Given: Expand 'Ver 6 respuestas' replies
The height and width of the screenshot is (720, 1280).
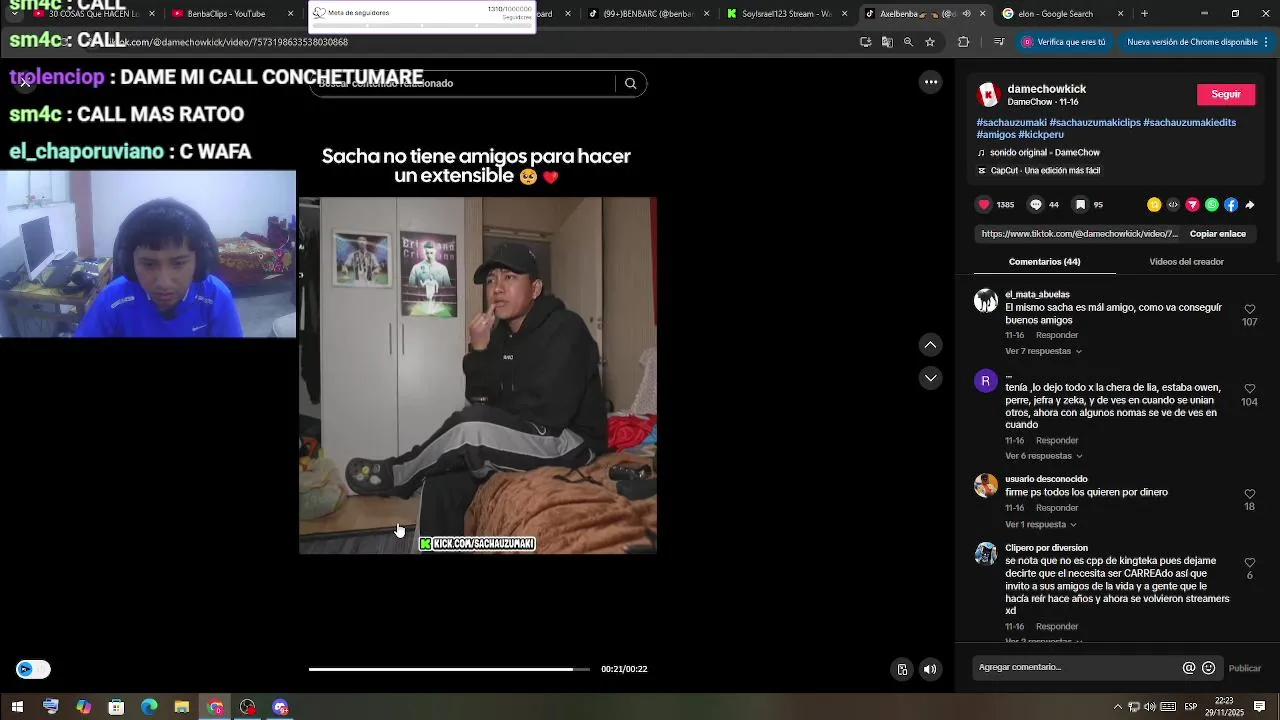Looking at the screenshot, I should pyautogui.click(x=1043, y=456).
